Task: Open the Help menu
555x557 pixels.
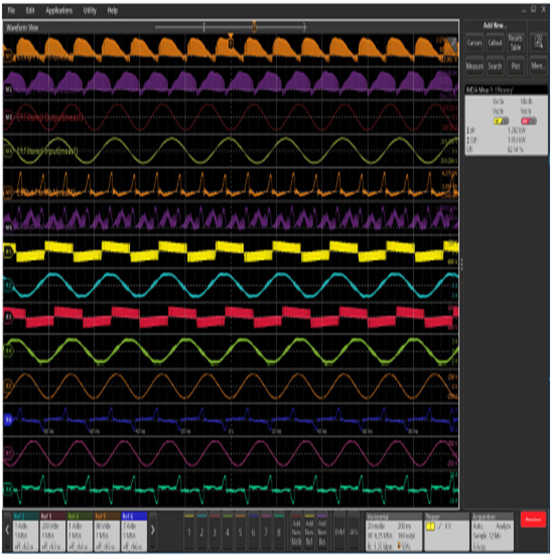Action: (x=112, y=11)
